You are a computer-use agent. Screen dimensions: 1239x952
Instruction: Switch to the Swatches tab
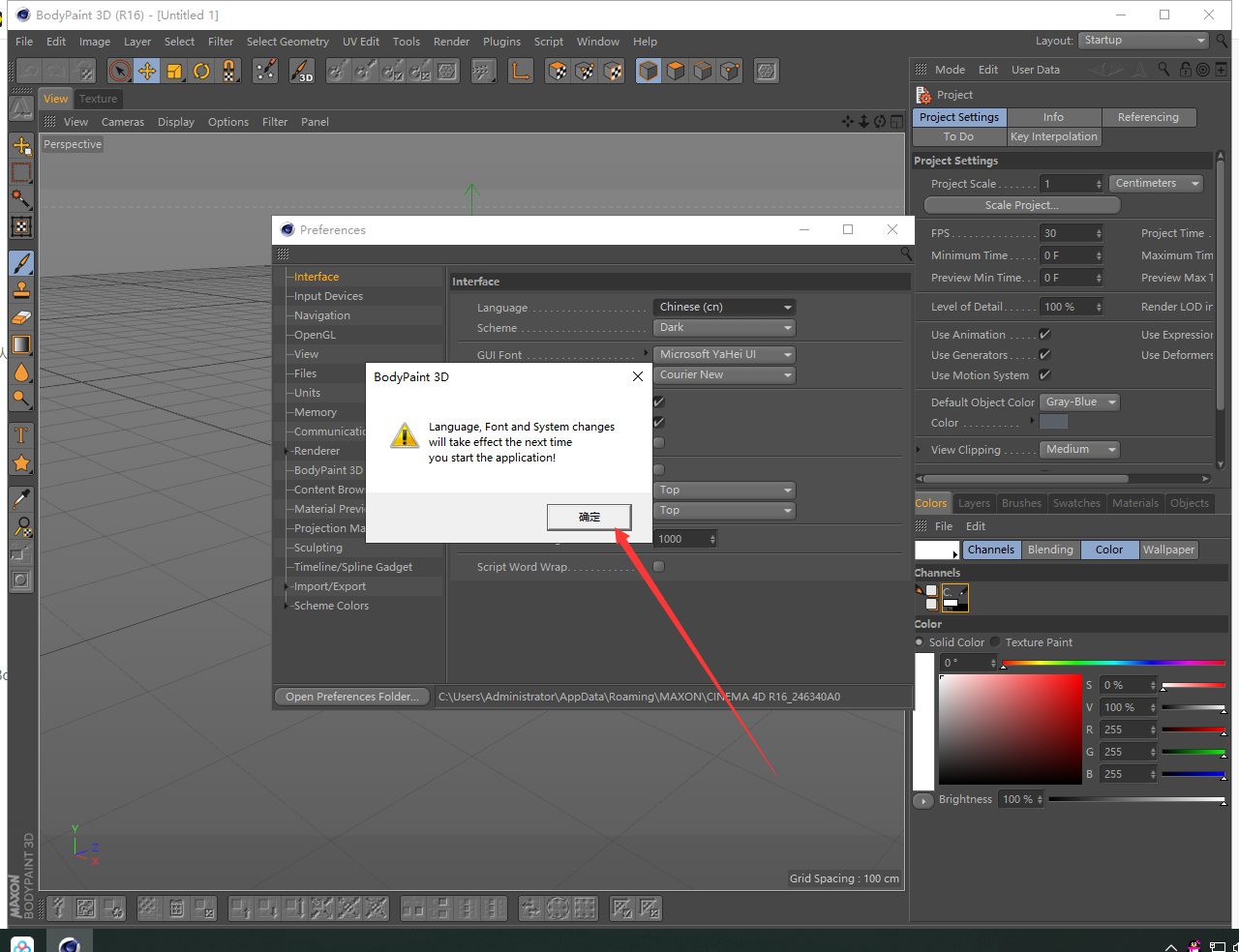pos(1076,503)
